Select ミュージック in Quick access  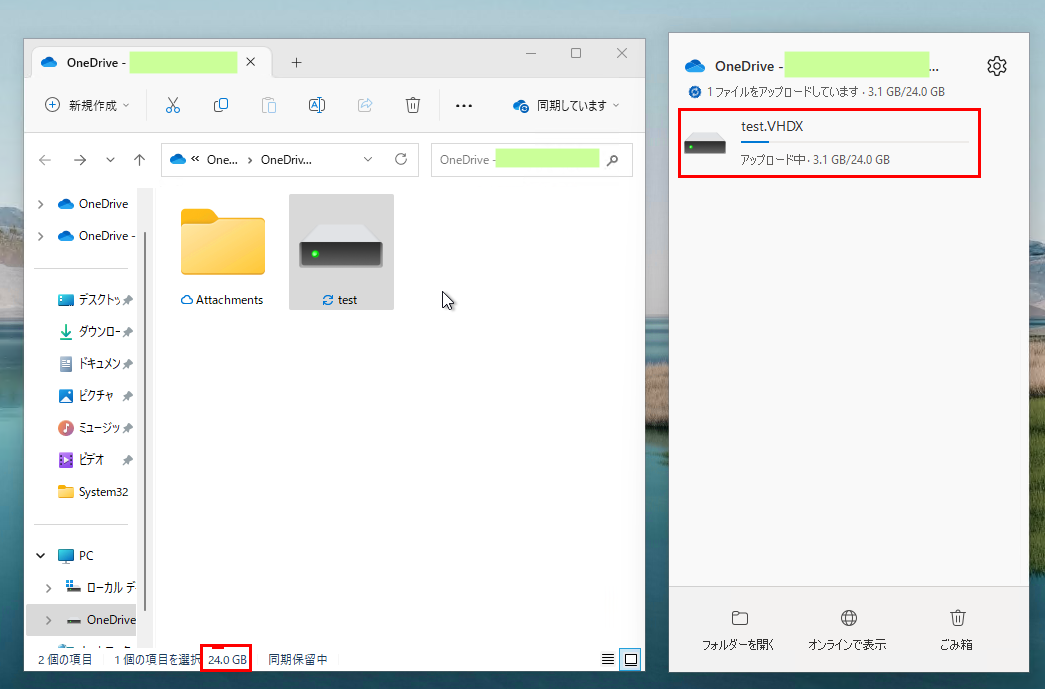[95, 428]
